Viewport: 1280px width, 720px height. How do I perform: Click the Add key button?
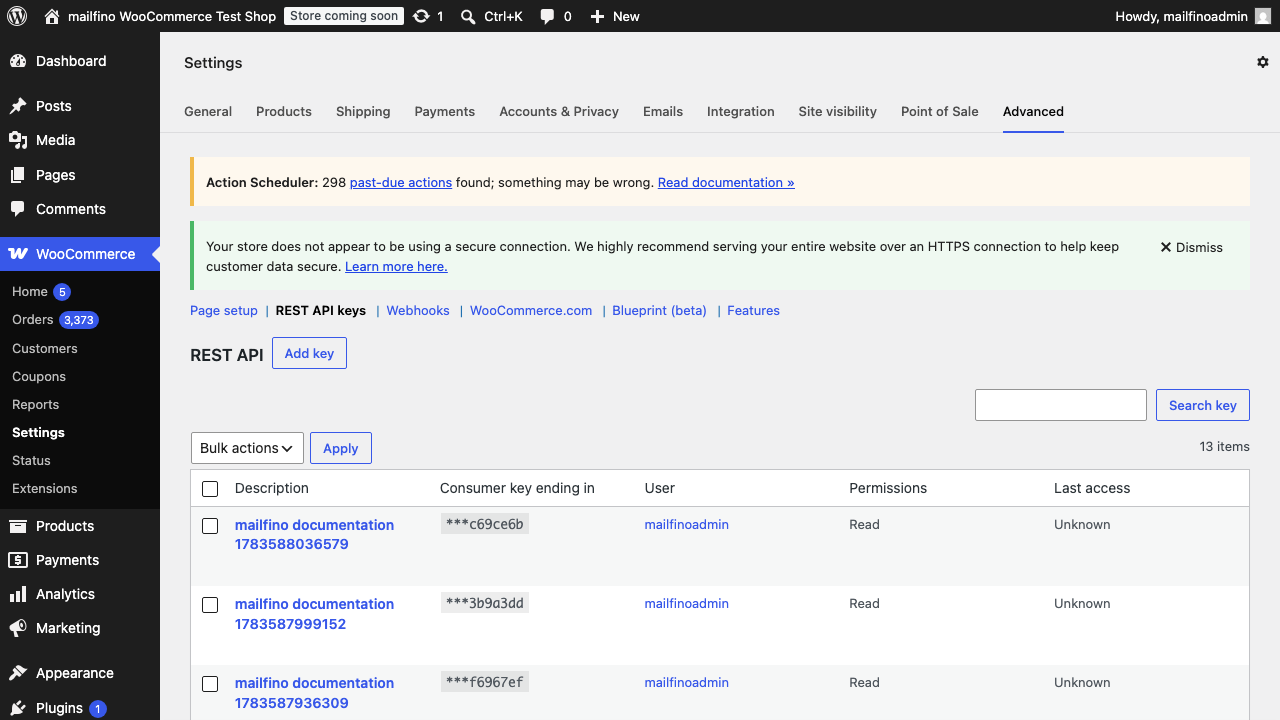[x=309, y=353]
